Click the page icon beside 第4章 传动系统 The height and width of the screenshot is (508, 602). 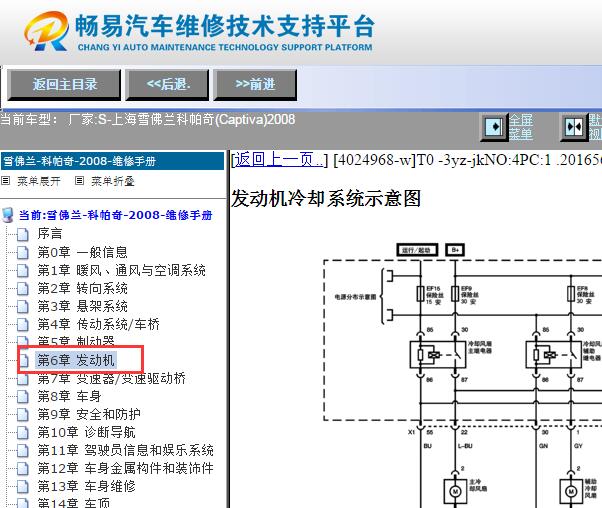point(23,325)
